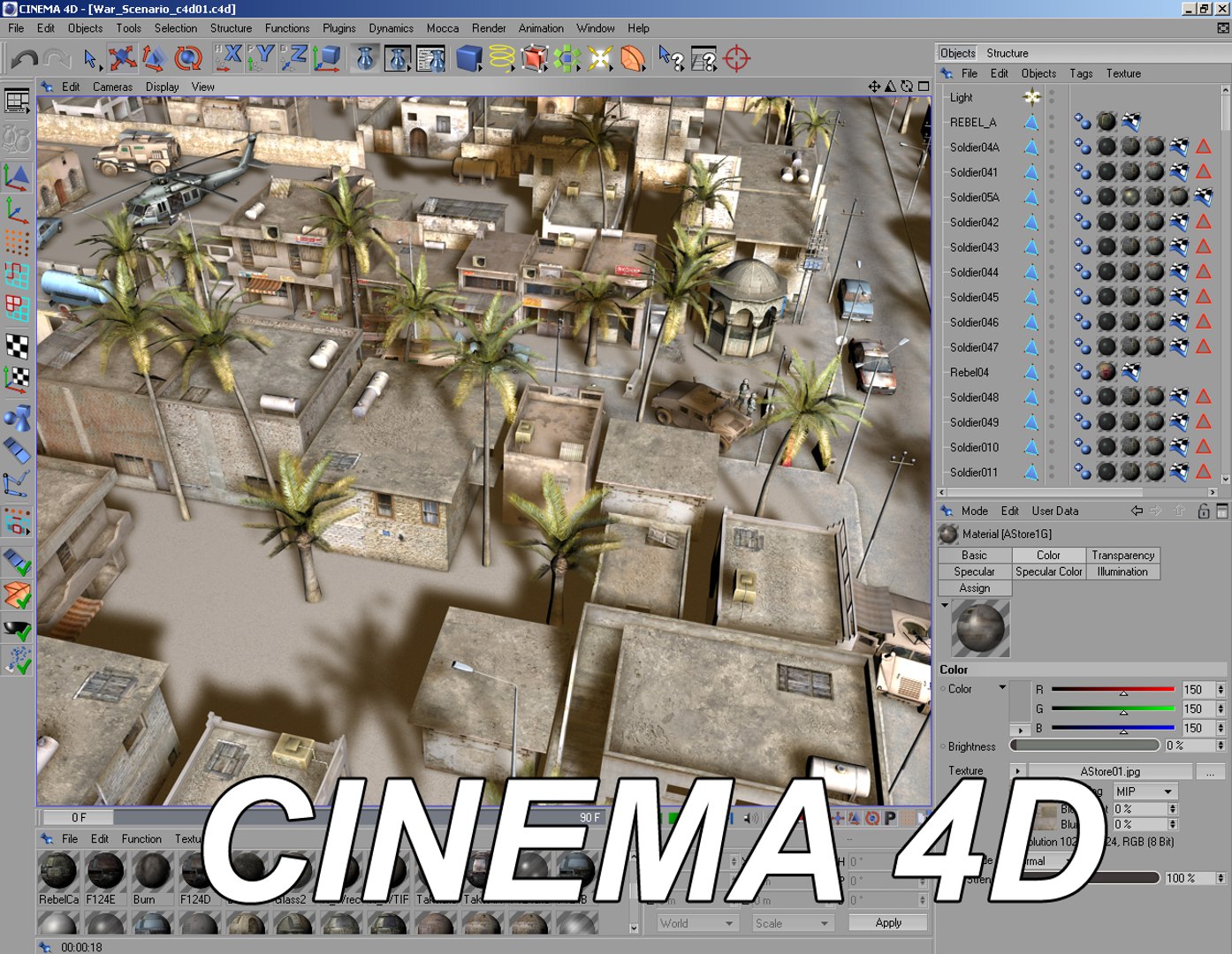Toggle the black bowl deformers green-check option

click(x=17, y=629)
